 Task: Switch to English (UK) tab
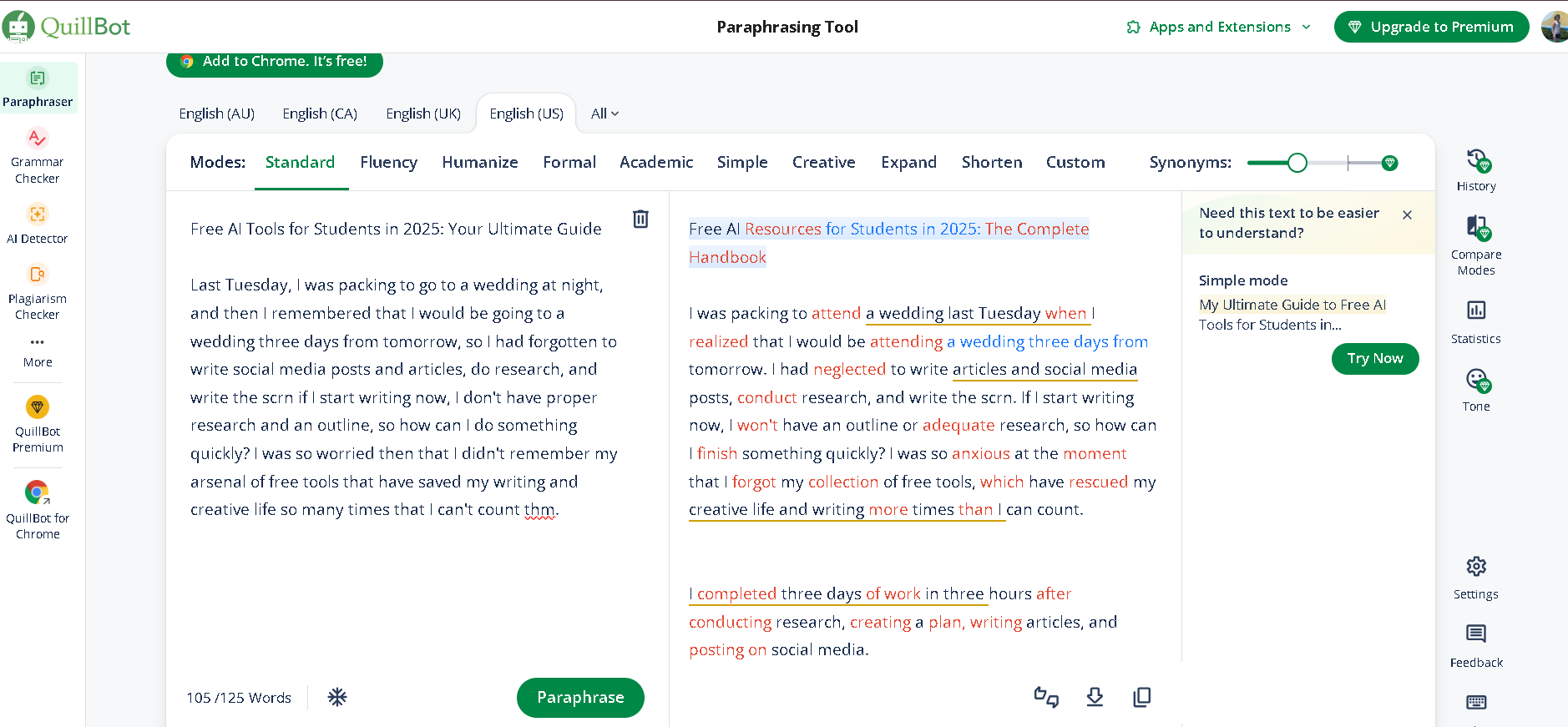click(423, 114)
